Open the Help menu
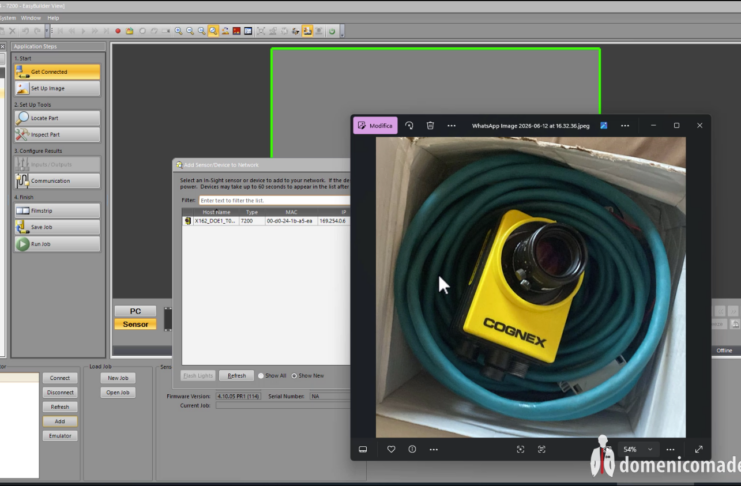The image size is (741, 486). (x=53, y=18)
